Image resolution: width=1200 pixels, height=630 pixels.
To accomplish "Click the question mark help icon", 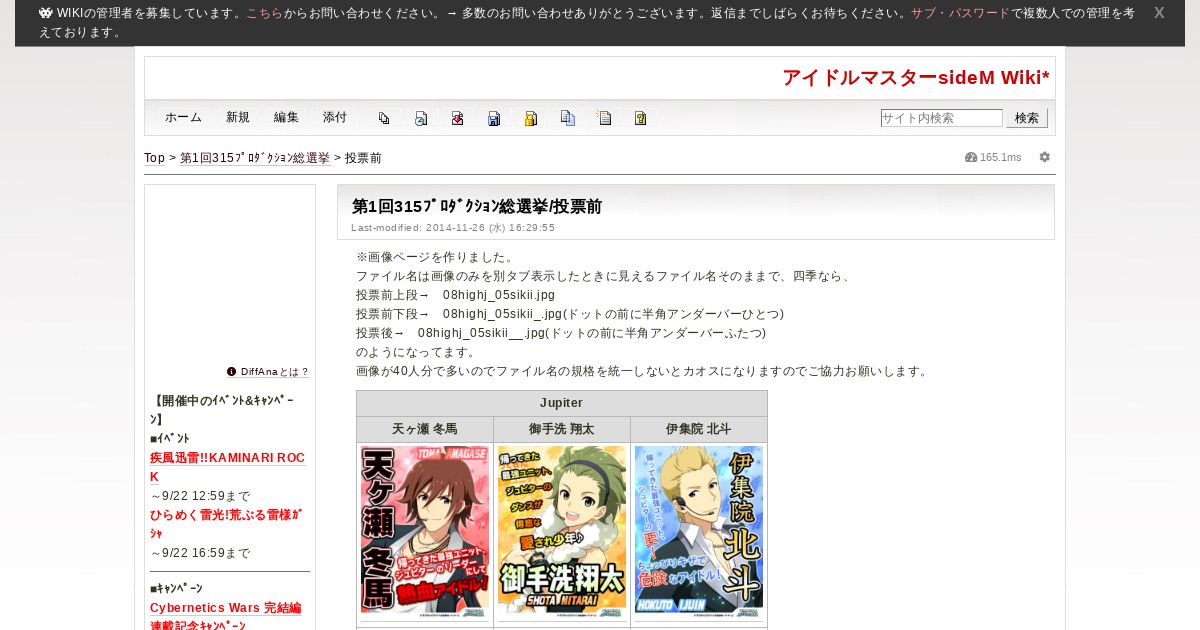I will click(x=641, y=118).
